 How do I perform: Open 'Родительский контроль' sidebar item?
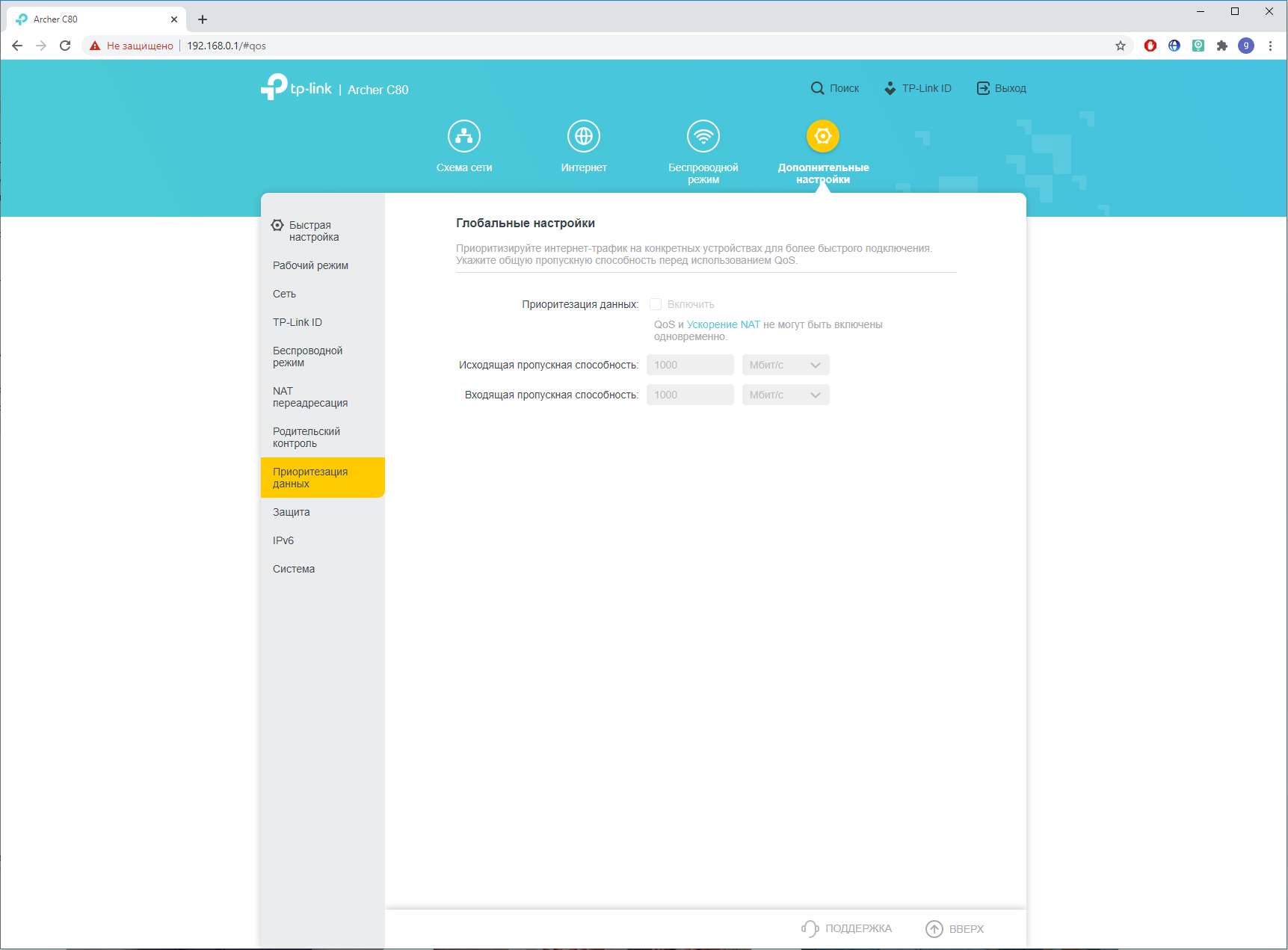pyautogui.click(x=306, y=437)
